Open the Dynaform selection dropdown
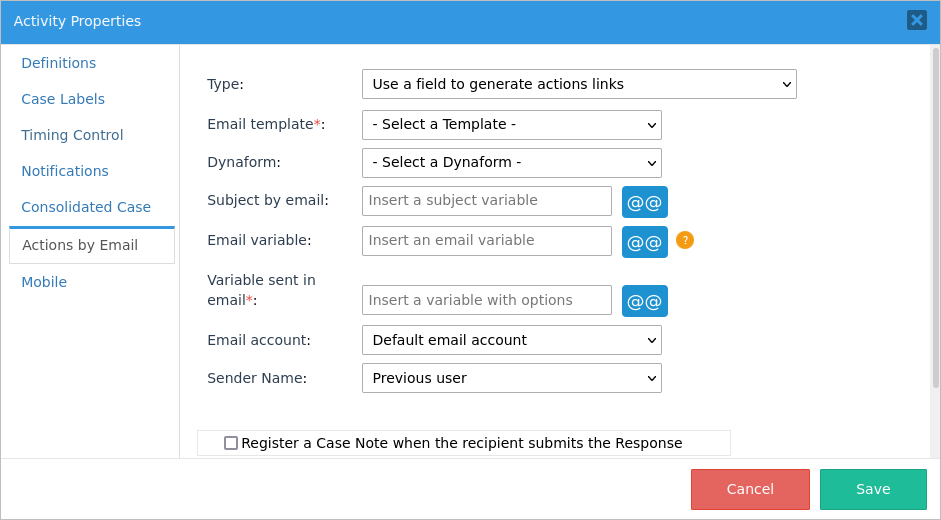941x520 pixels. (x=511, y=163)
